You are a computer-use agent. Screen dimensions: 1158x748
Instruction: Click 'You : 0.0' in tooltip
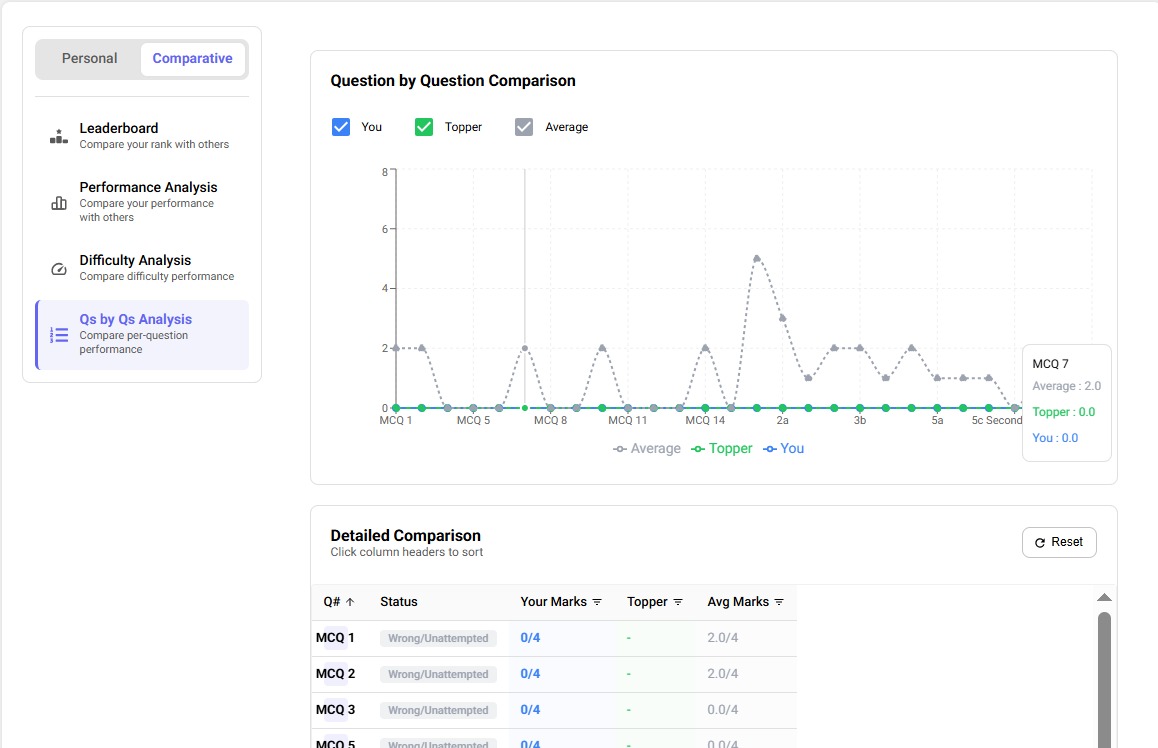pyautogui.click(x=1055, y=438)
